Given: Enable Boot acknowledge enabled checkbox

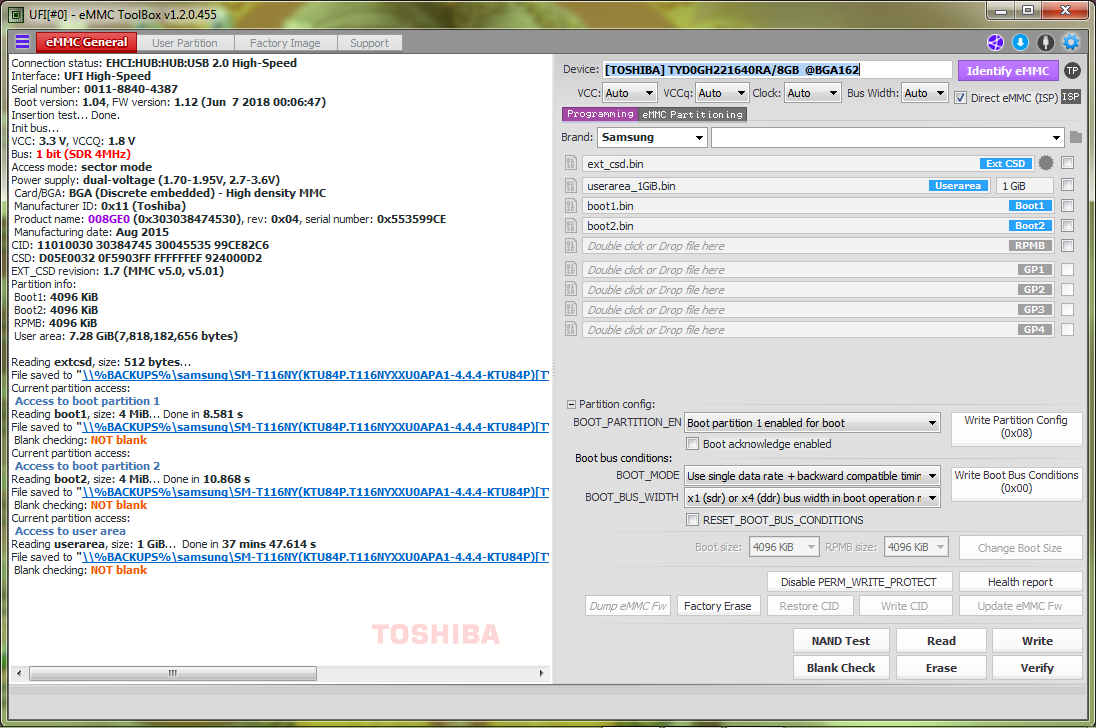Looking at the screenshot, I should pyautogui.click(x=693, y=444).
